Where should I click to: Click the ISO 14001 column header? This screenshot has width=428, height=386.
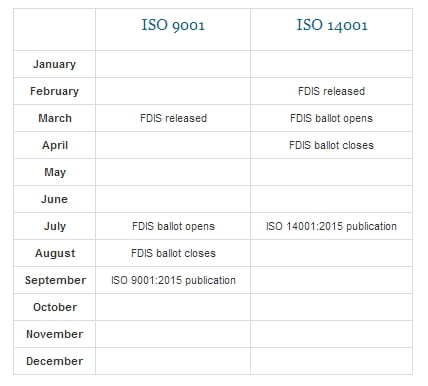pos(332,25)
